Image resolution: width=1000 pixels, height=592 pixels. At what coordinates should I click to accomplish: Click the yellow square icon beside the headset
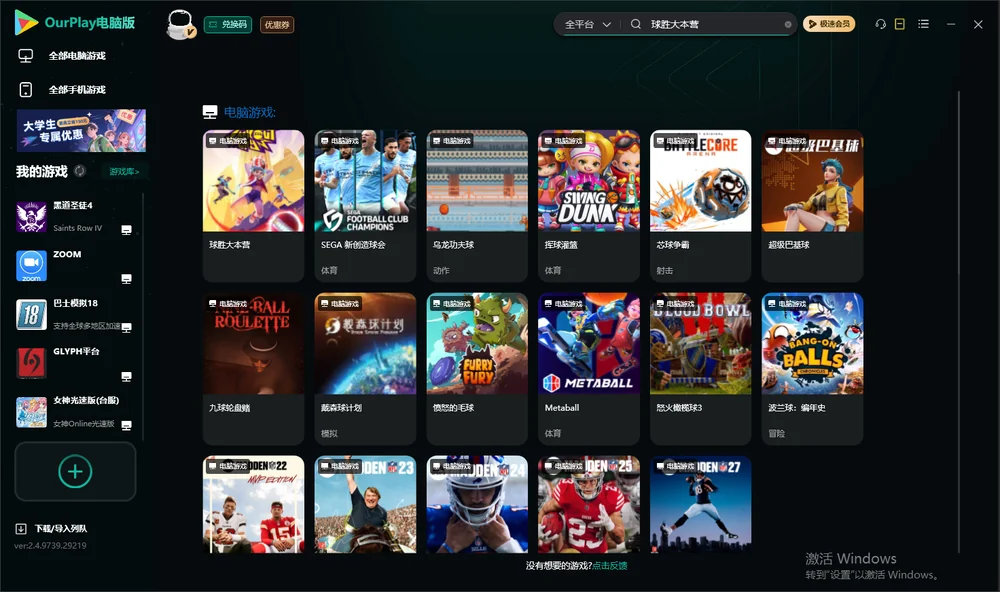(x=900, y=24)
